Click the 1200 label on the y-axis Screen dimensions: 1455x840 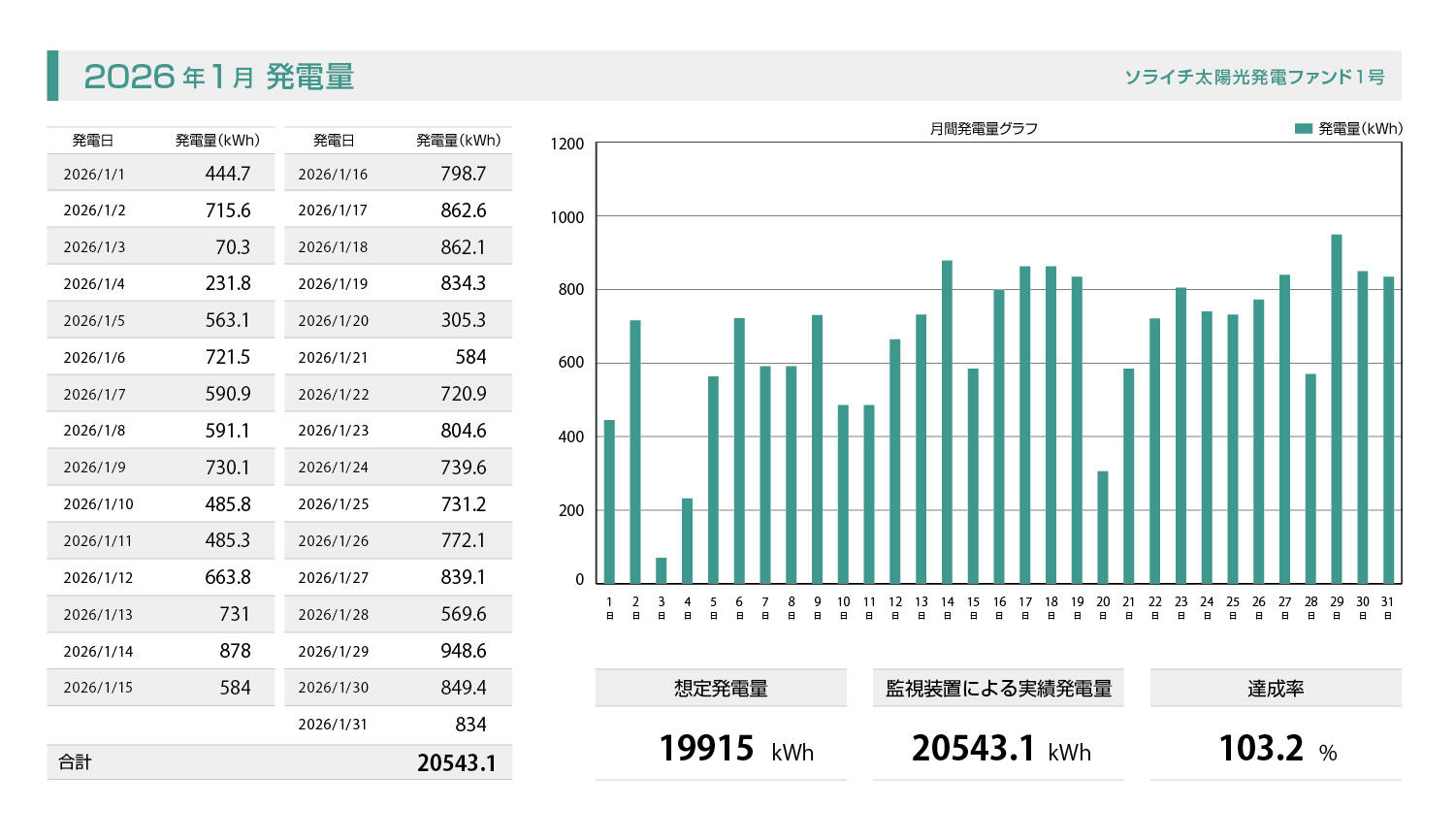[567, 145]
